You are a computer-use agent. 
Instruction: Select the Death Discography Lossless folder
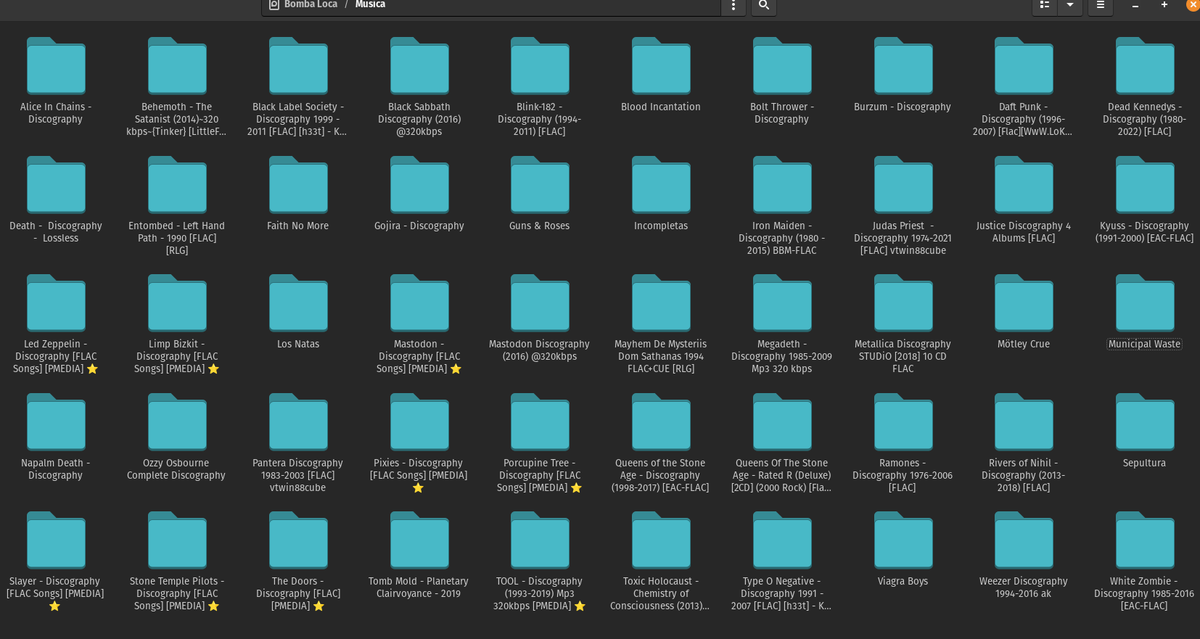pyautogui.click(x=56, y=184)
